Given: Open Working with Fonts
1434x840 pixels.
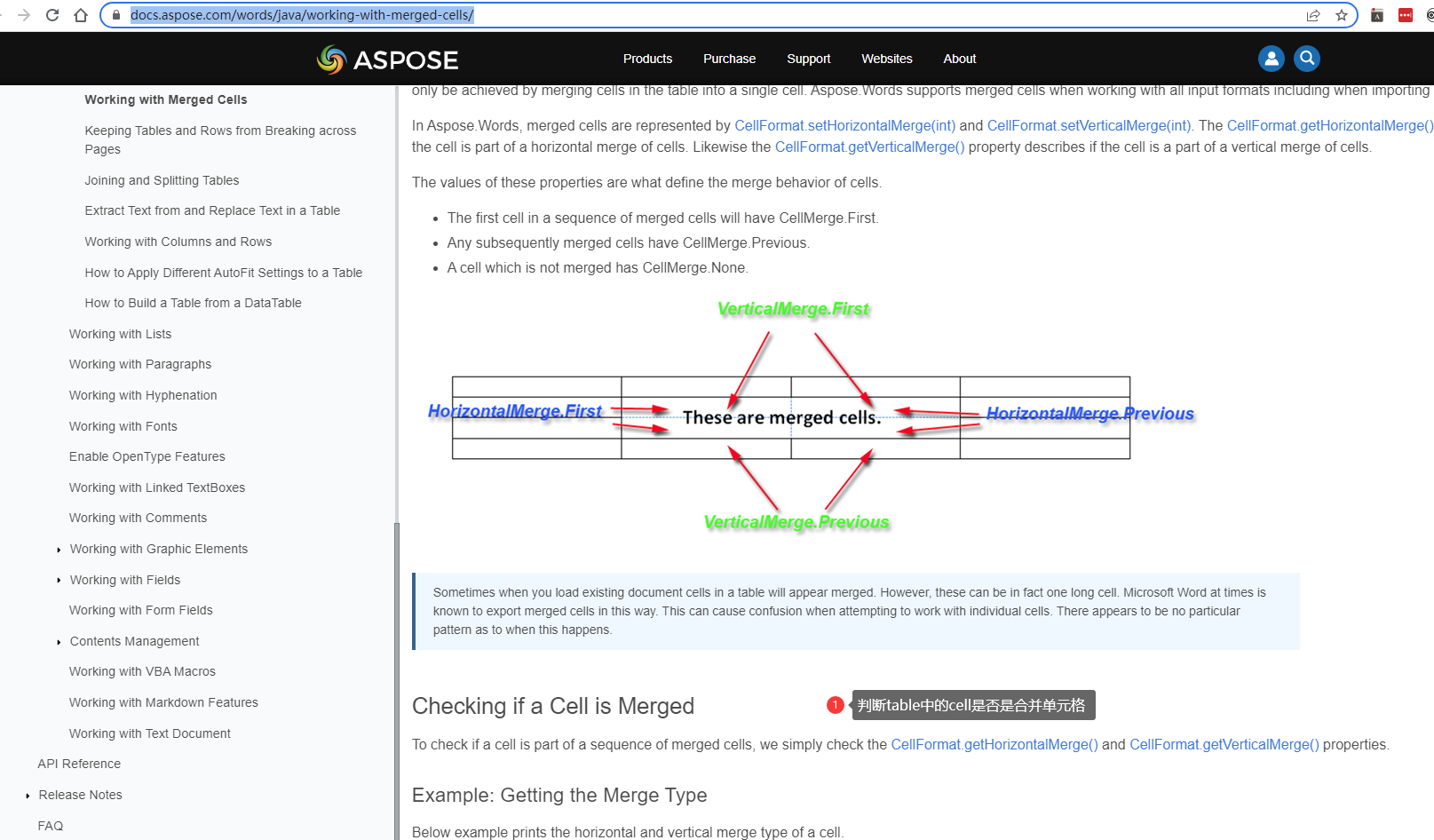Looking at the screenshot, I should click(123, 426).
